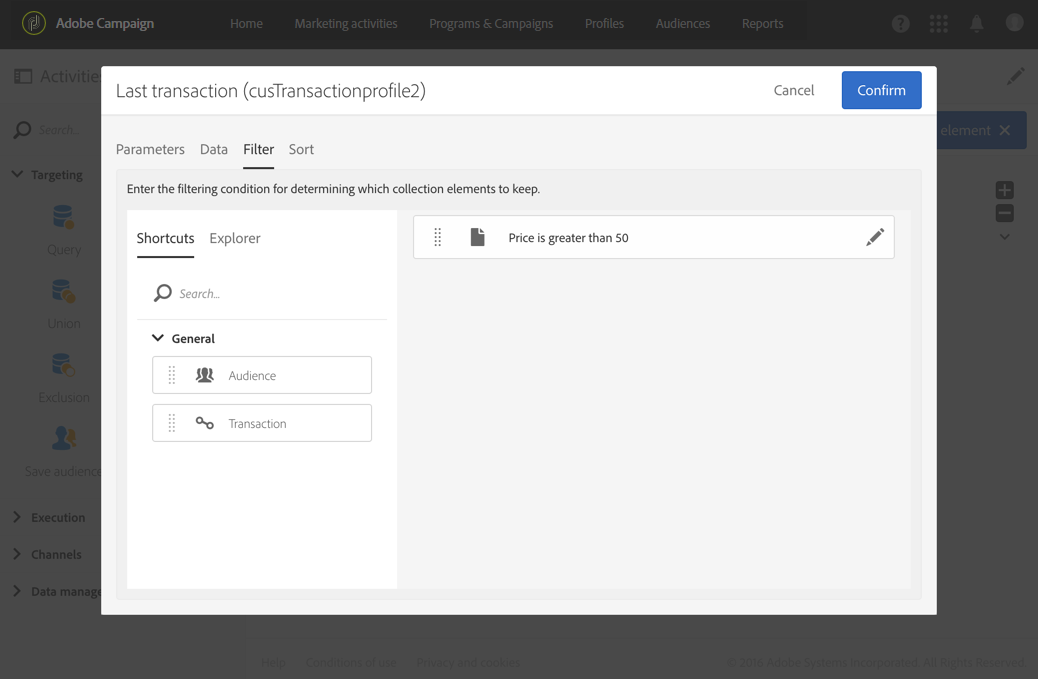Open the apps grid icon
This screenshot has width=1038, height=679.
[x=938, y=23]
